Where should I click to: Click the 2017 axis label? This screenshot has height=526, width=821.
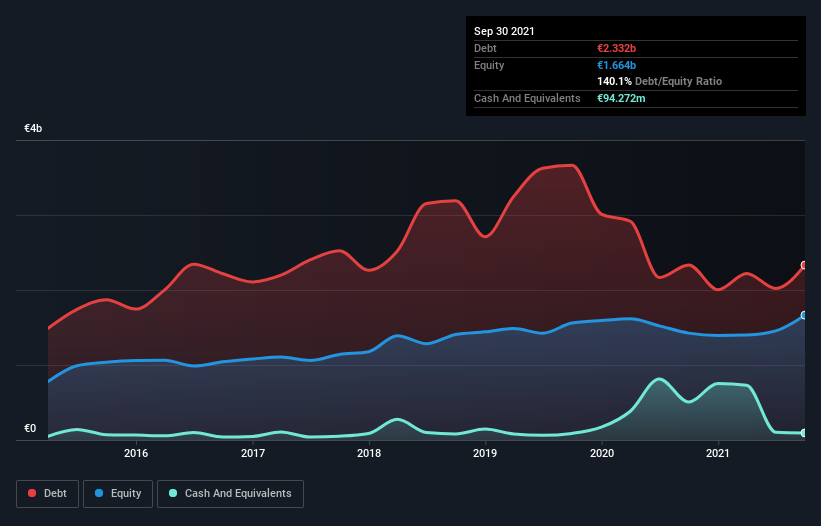tap(252, 453)
